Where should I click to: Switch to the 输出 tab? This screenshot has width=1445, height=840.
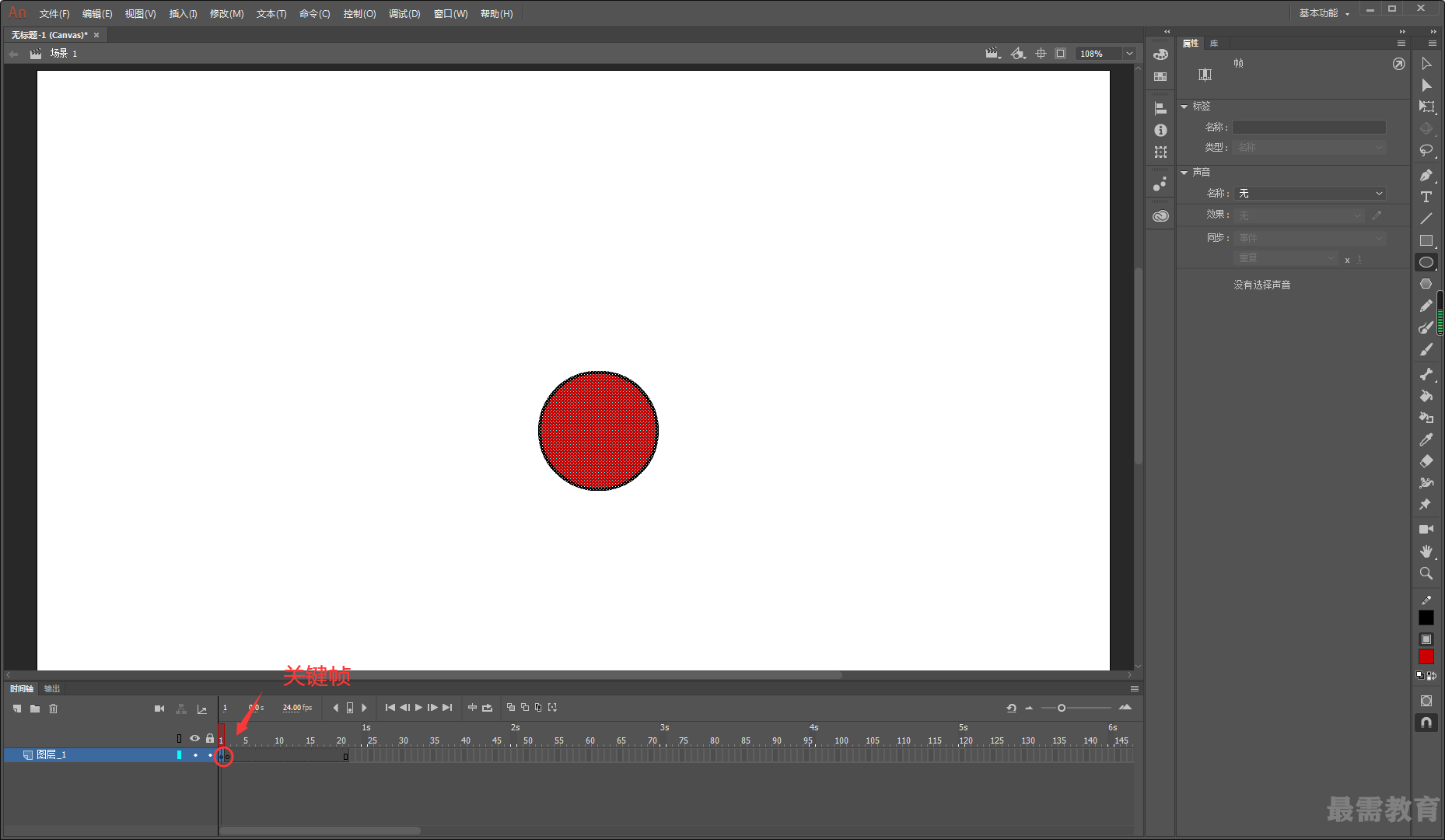52,689
